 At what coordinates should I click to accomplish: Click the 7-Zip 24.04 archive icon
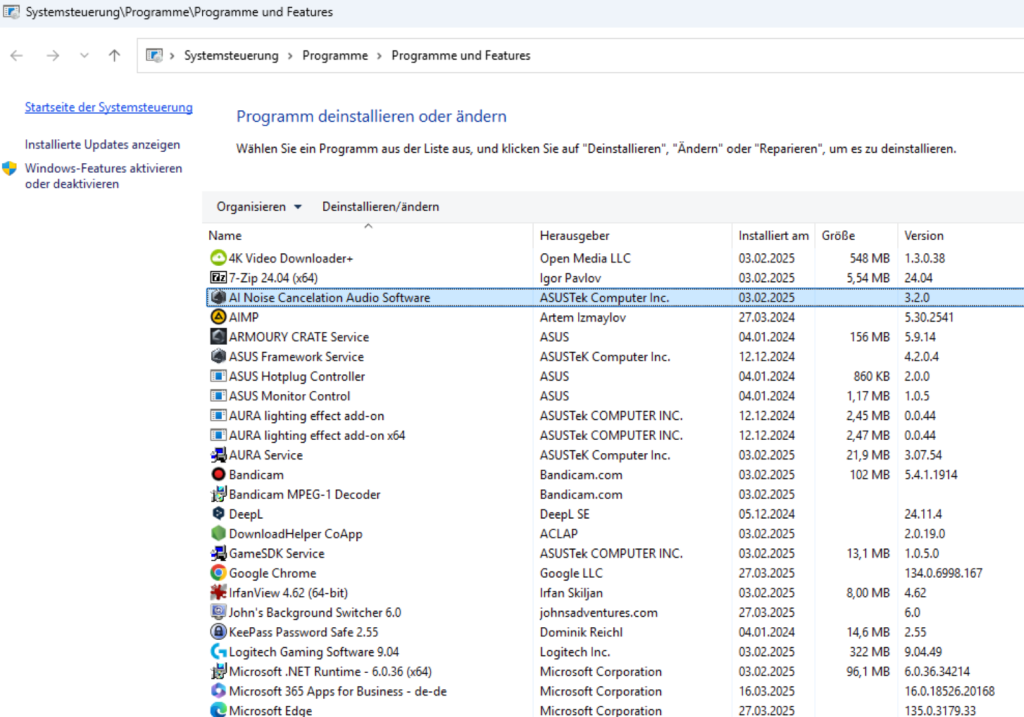coord(219,277)
